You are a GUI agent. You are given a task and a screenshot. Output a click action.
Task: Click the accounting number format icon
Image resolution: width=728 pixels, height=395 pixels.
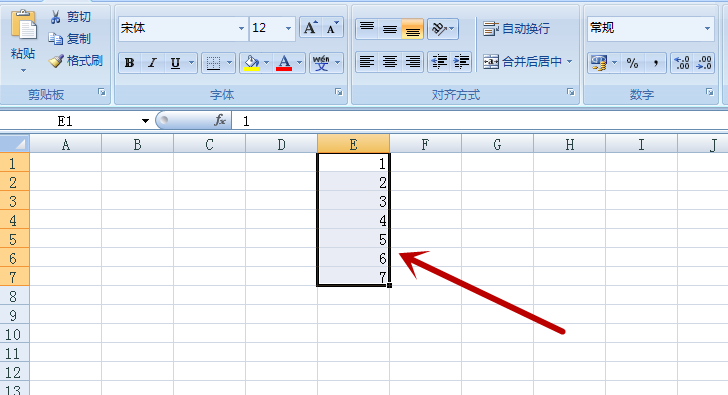pyautogui.click(x=599, y=63)
